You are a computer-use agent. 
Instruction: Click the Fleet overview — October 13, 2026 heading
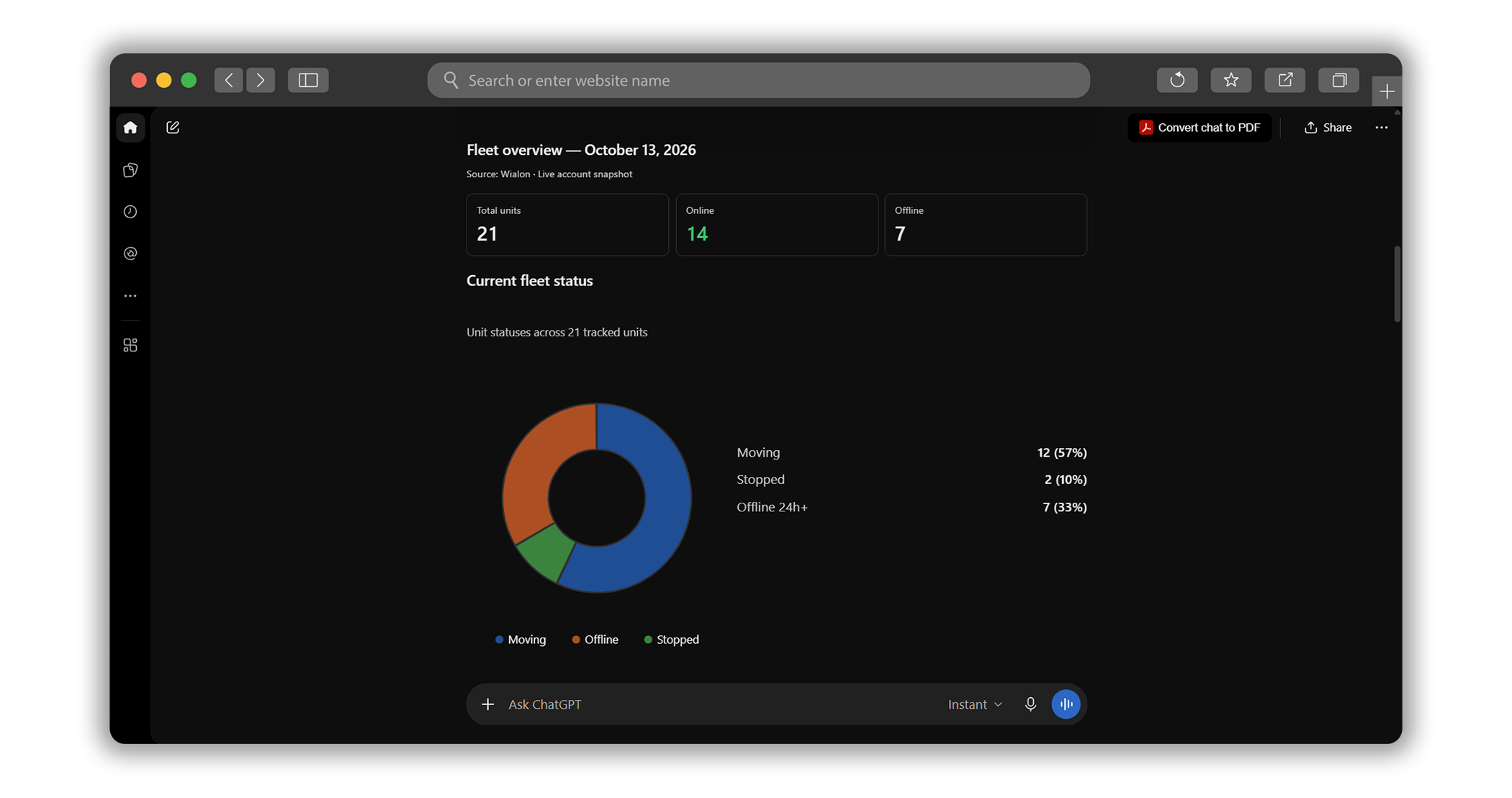pos(581,150)
